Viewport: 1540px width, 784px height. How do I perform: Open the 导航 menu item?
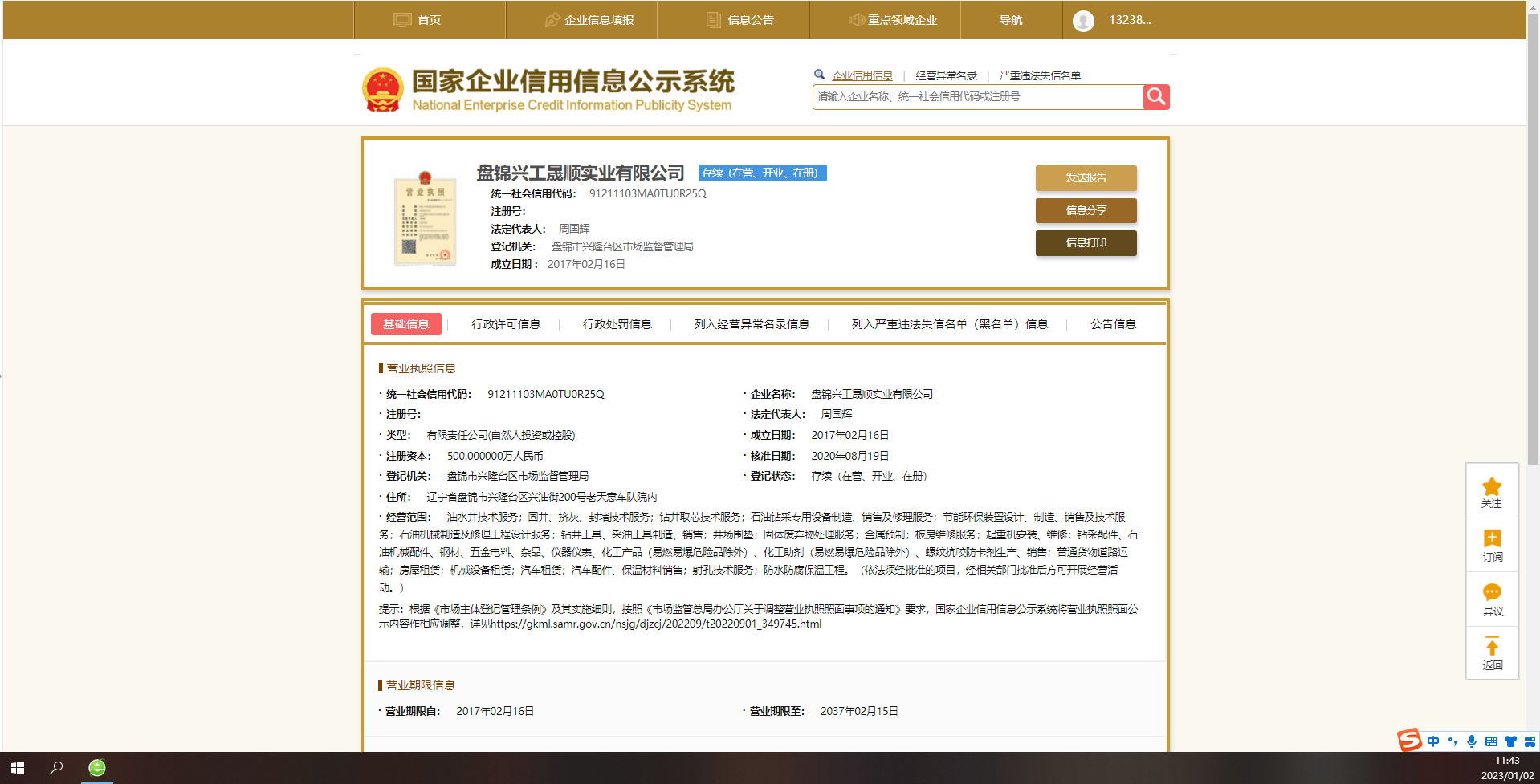1011,20
